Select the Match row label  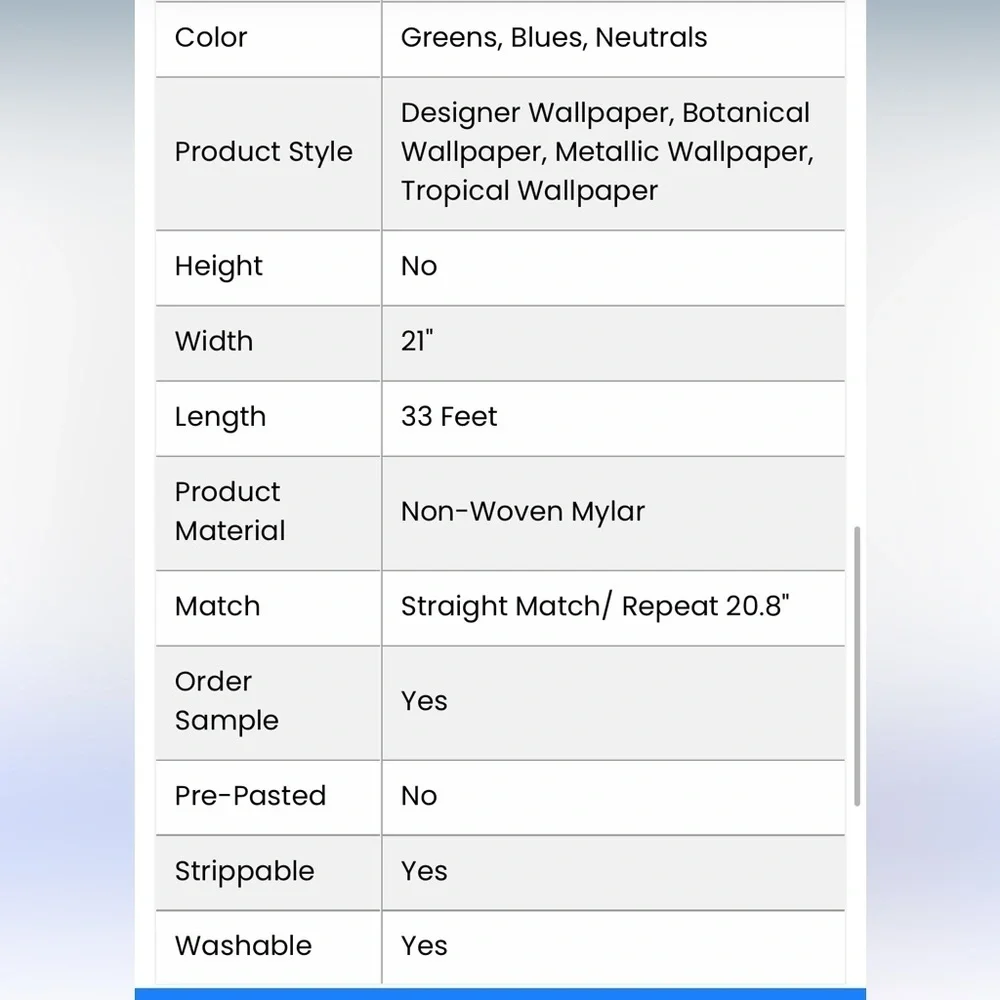coord(217,606)
